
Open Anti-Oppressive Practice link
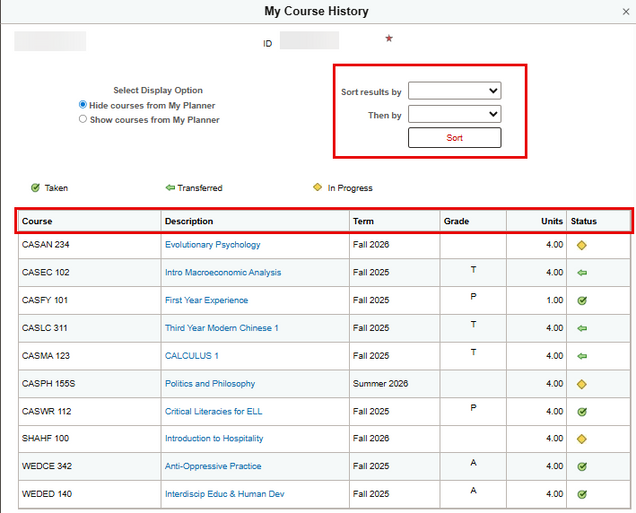(x=213, y=466)
